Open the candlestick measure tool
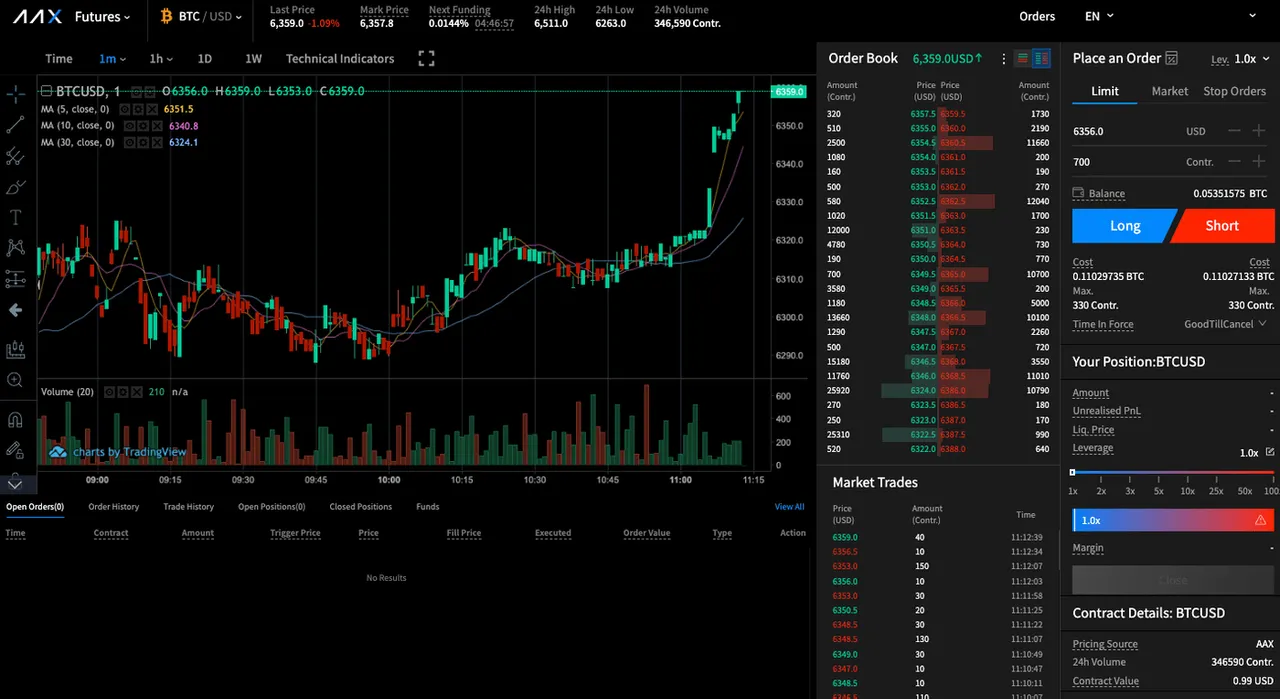 15,349
